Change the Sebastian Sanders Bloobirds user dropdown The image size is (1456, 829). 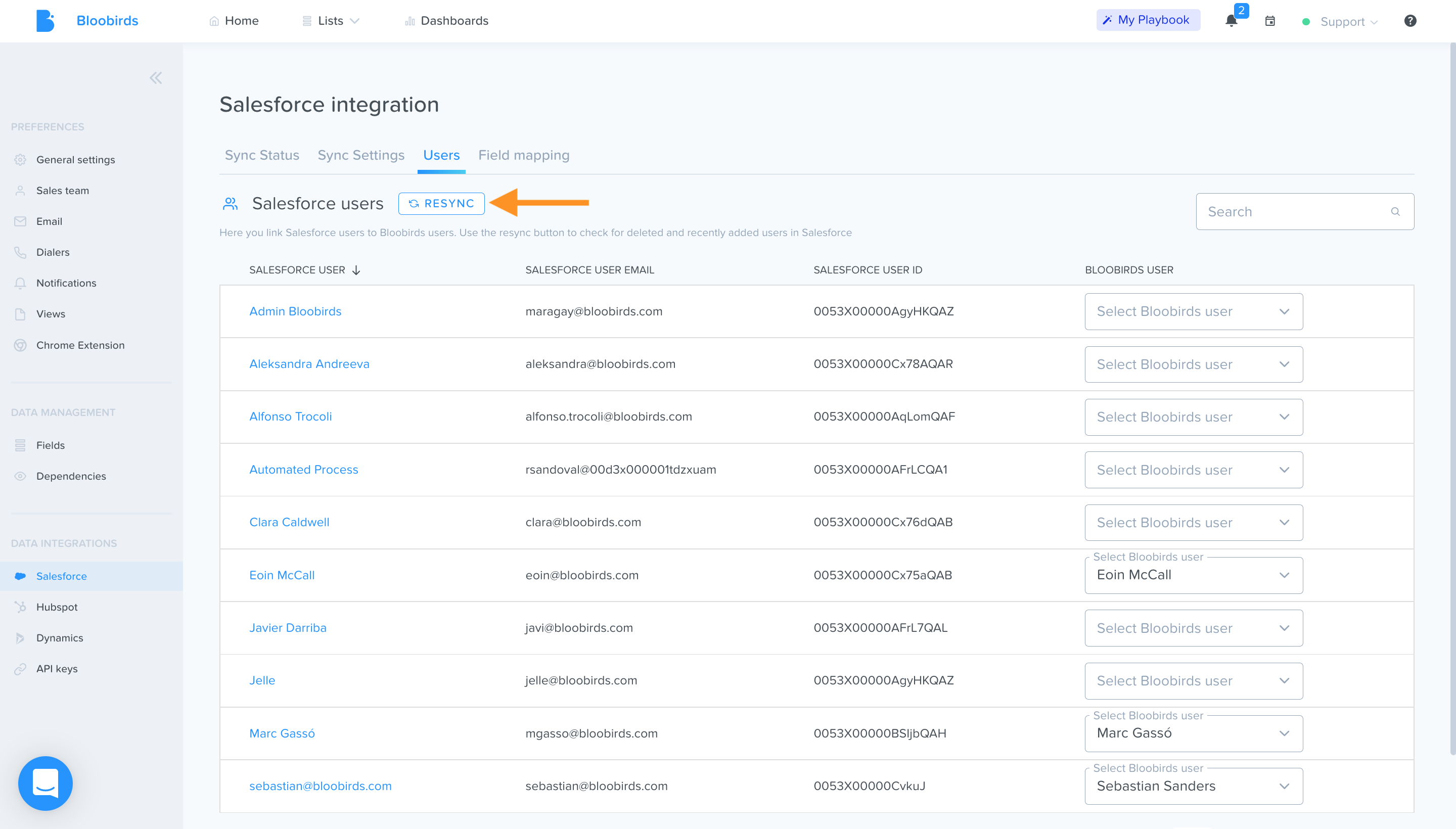click(x=1194, y=787)
